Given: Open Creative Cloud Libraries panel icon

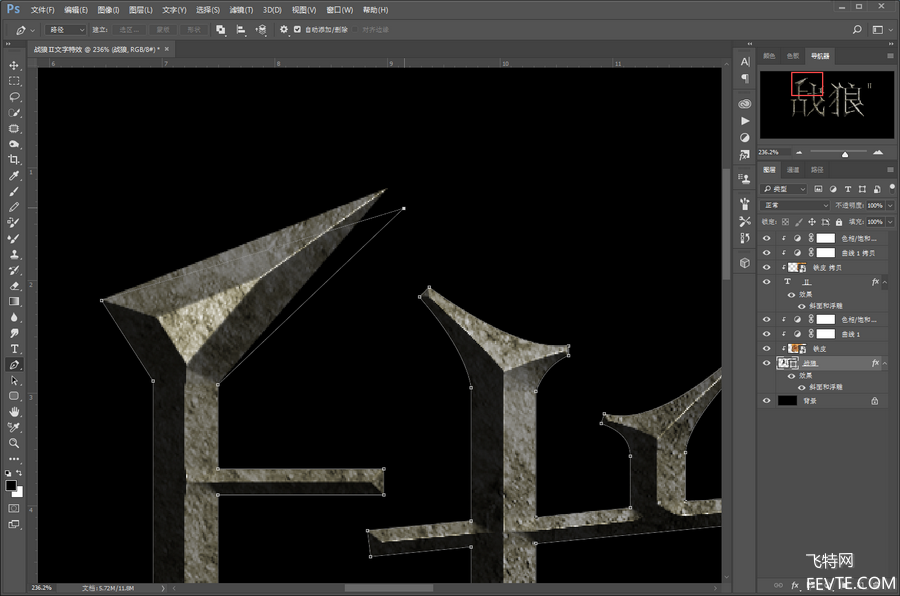Looking at the screenshot, I should pos(745,104).
